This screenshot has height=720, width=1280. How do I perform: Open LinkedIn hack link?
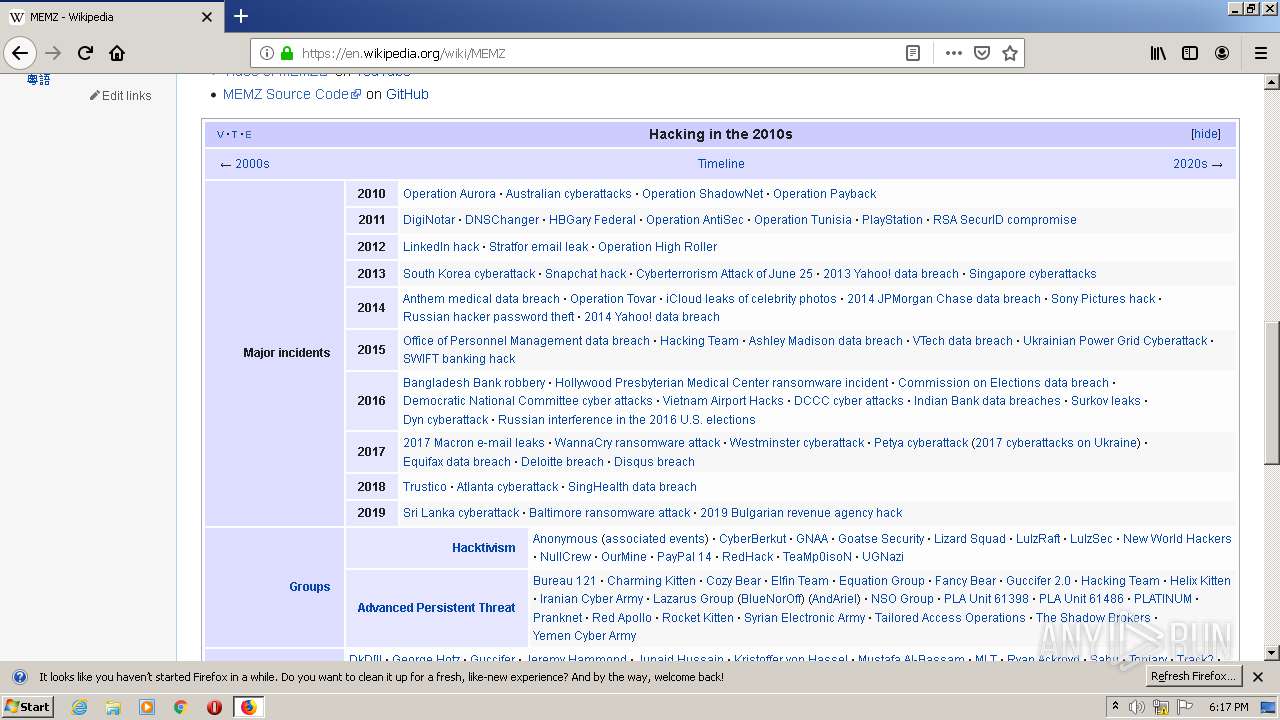[x=441, y=247]
